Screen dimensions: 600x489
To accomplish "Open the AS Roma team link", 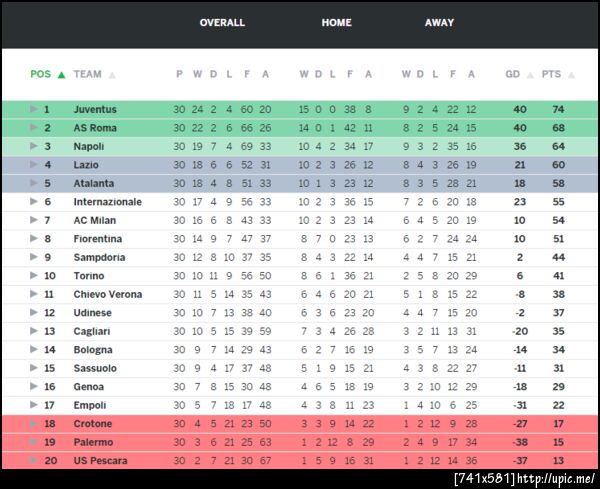I will pos(95,128).
